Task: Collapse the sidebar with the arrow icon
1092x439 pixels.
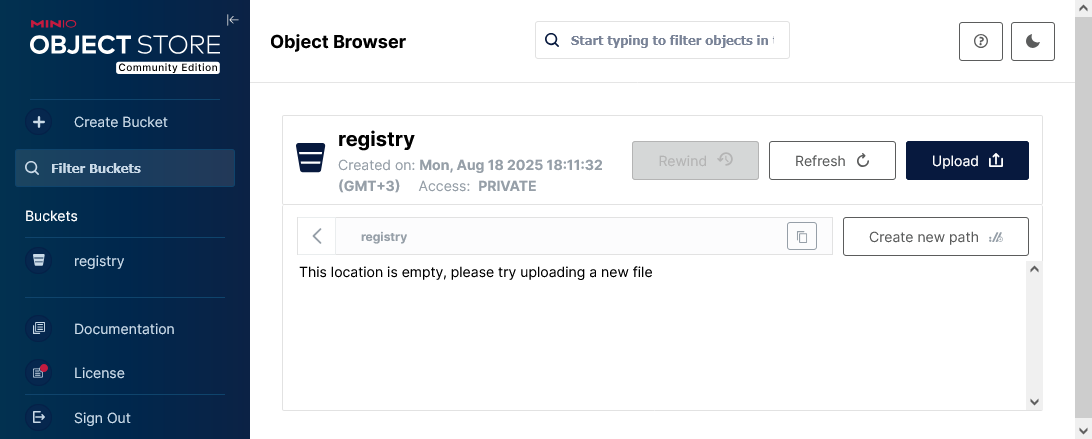Action: tap(233, 19)
